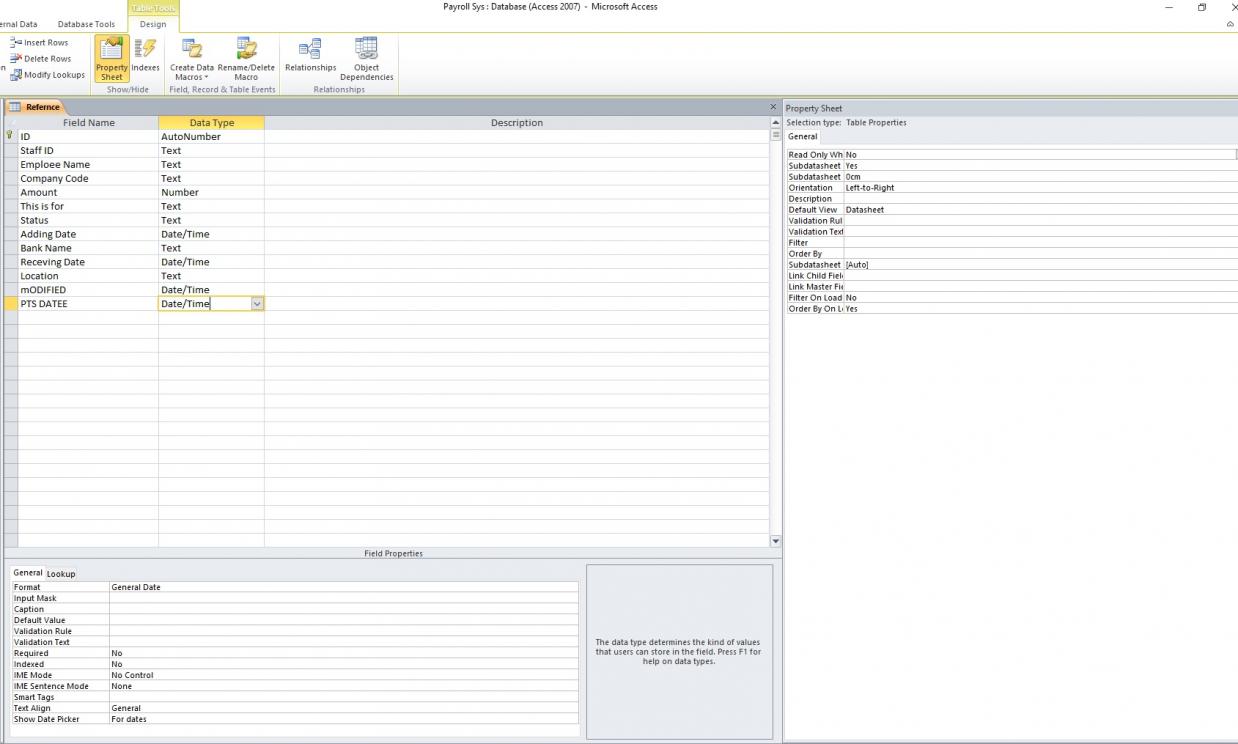This screenshot has width=1238, height=744.
Task: Click the Order By property in Property Sheet
Action: click(1040, 254)
